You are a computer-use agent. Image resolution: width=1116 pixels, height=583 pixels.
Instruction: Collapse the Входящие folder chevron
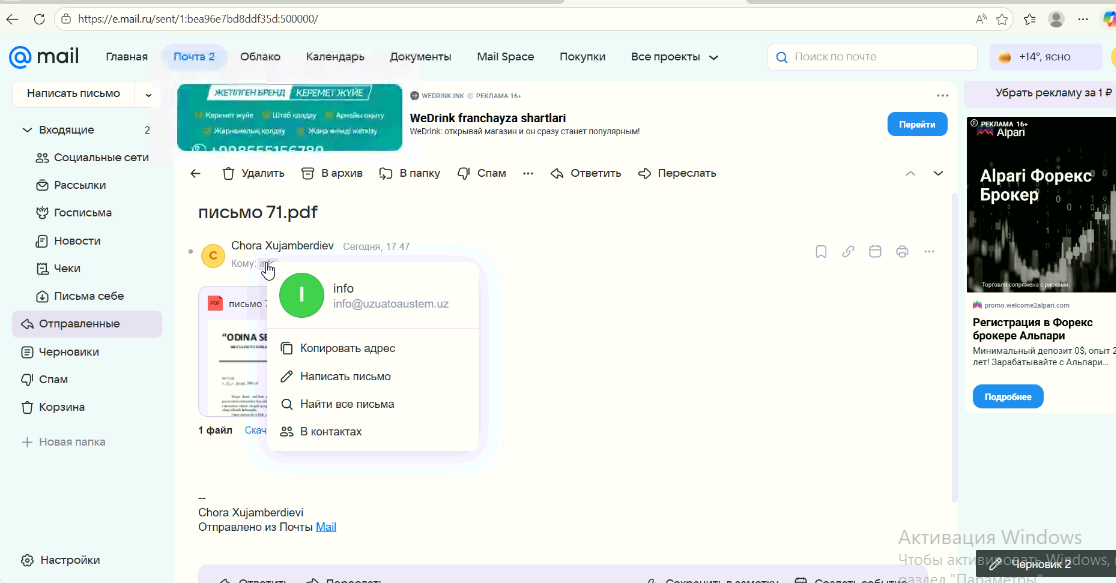27,130
